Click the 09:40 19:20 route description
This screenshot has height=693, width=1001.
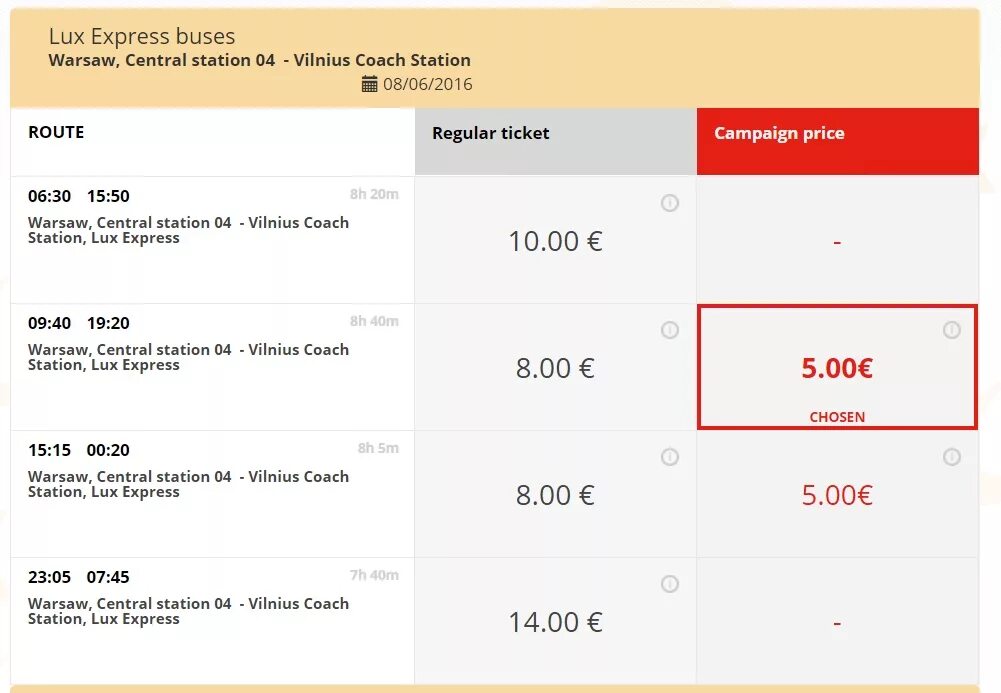pos(188,357)
